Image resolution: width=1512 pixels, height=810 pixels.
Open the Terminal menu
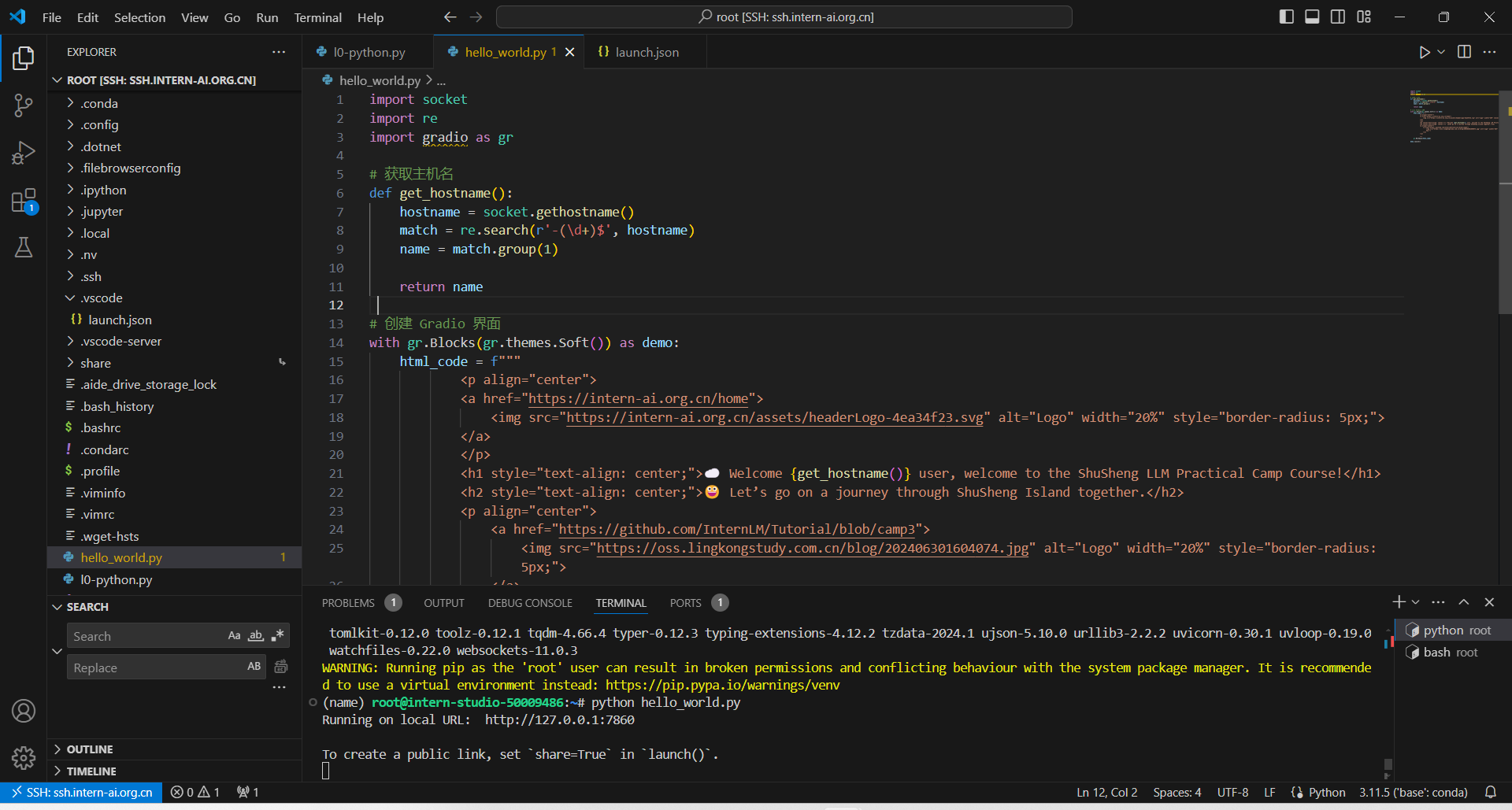point(318,17)
